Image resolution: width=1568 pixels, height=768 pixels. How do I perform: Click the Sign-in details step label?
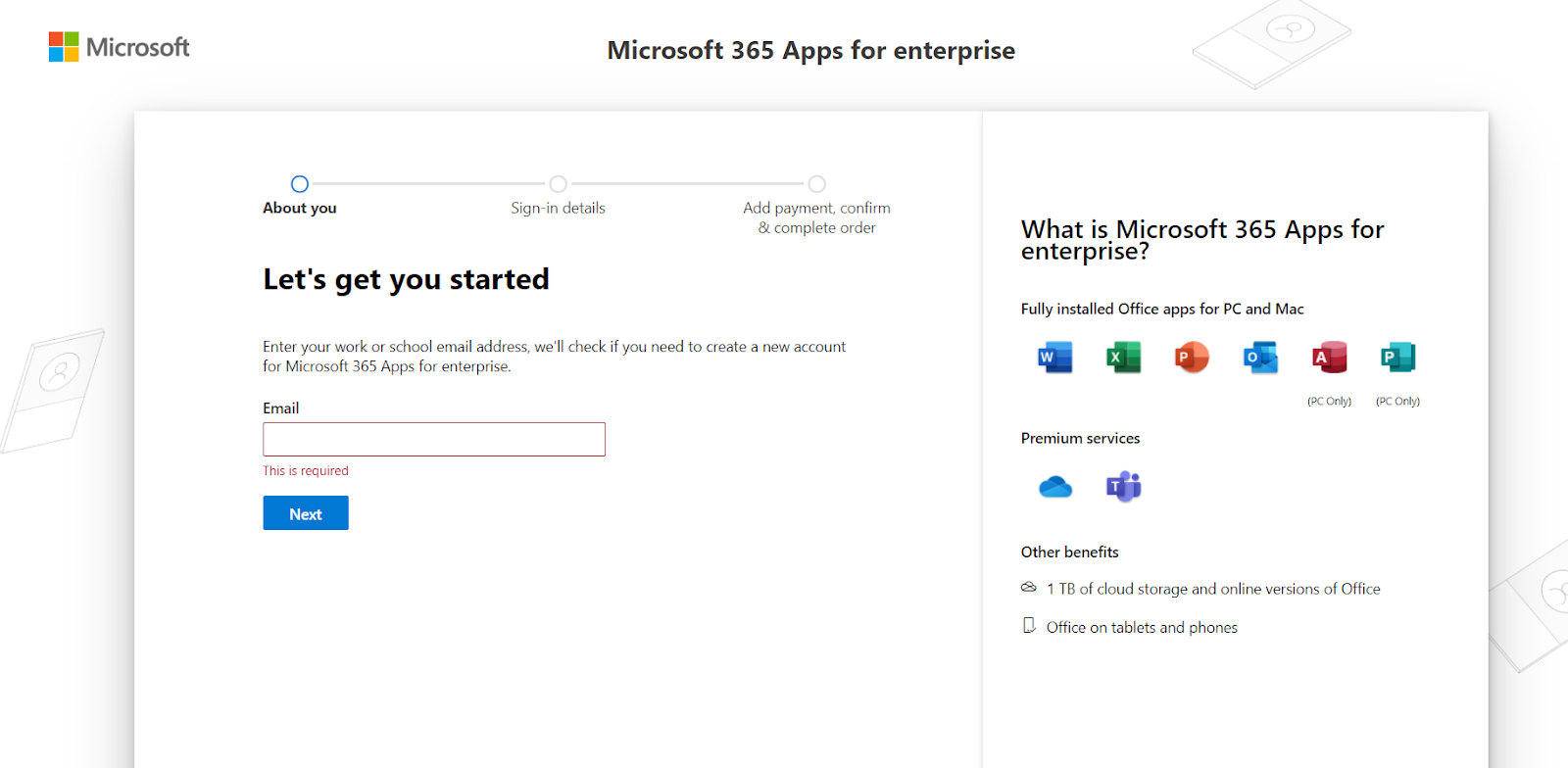[x=558, y=208]
